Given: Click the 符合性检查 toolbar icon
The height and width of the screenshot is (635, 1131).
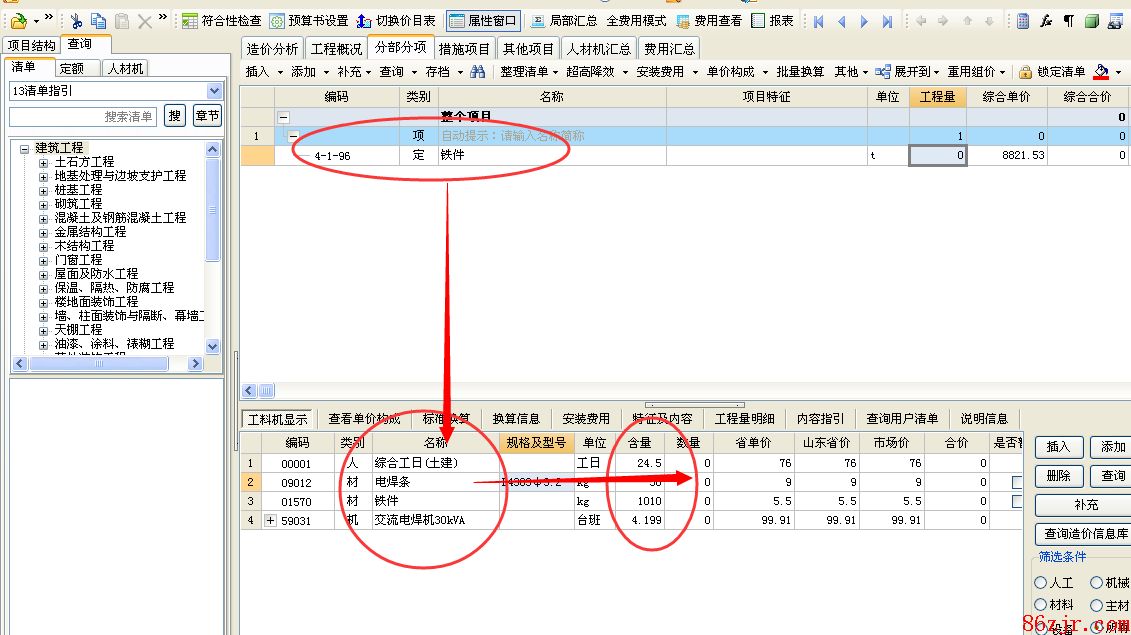Looking at the screenshot, I should (x=190, y=20).
